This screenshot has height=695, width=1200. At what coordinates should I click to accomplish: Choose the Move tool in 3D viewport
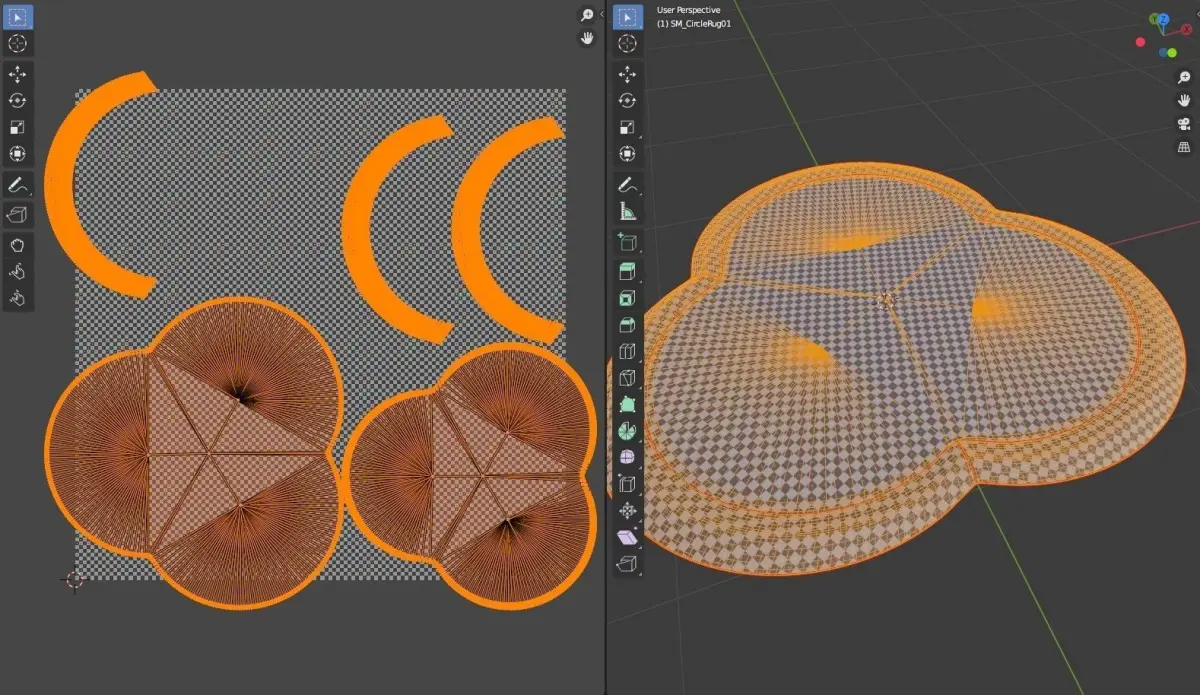(x=627, y=75)
